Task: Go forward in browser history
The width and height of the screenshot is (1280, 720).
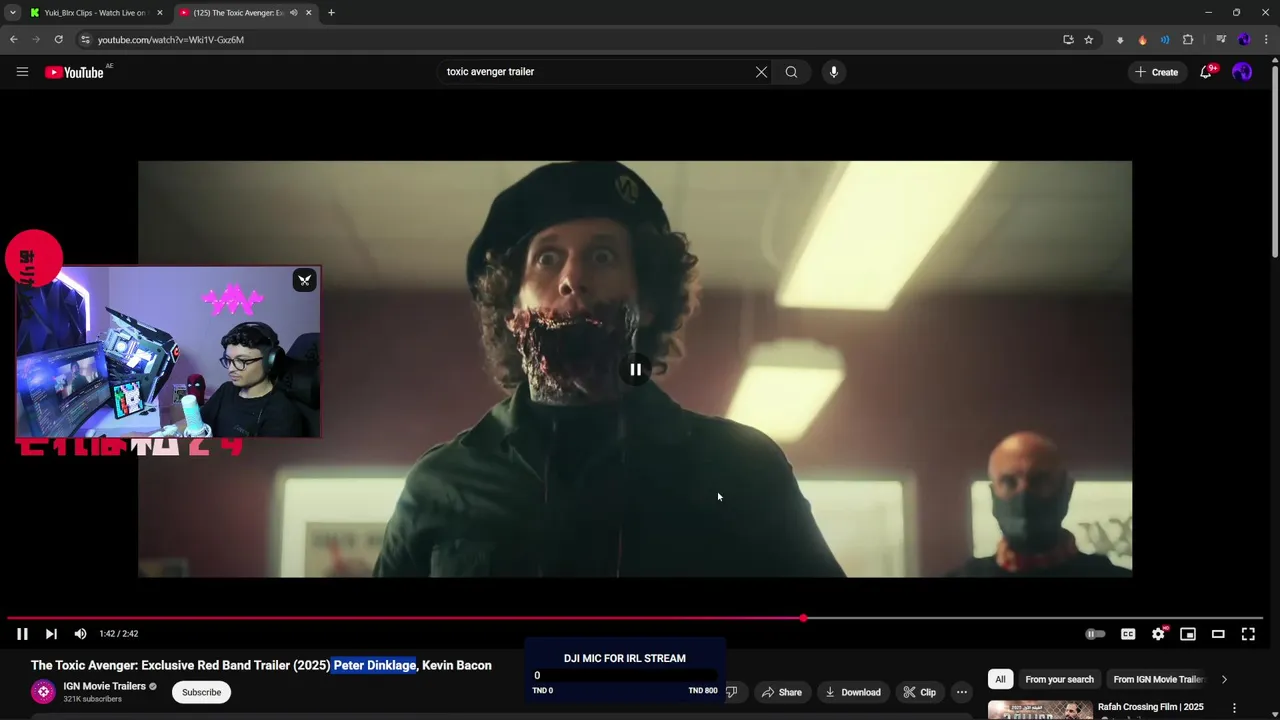Action: coord(36,40)
